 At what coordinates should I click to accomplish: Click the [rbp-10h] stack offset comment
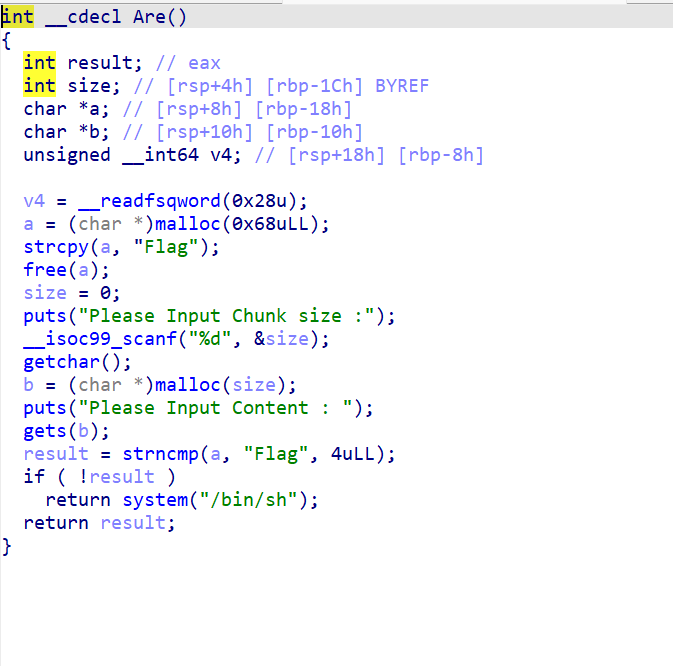(x=315, y=132)
